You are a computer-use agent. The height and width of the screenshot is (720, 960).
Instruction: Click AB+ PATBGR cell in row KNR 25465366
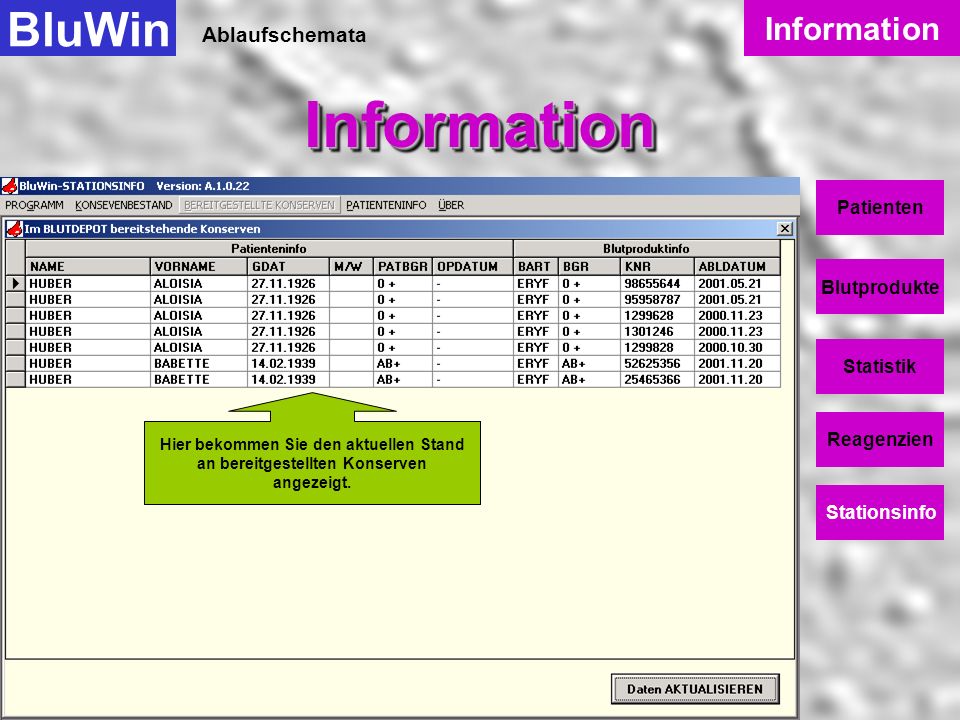403,380
